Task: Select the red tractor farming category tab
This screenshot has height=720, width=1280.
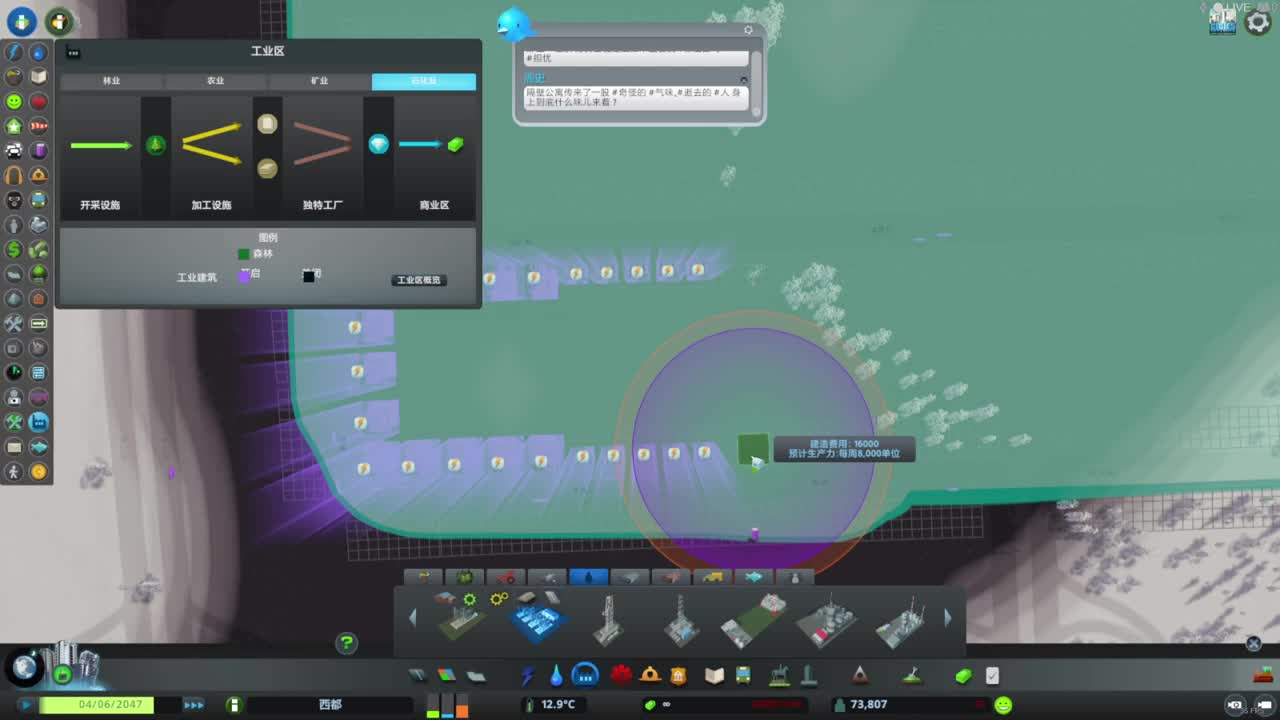Action: point(506,577)
